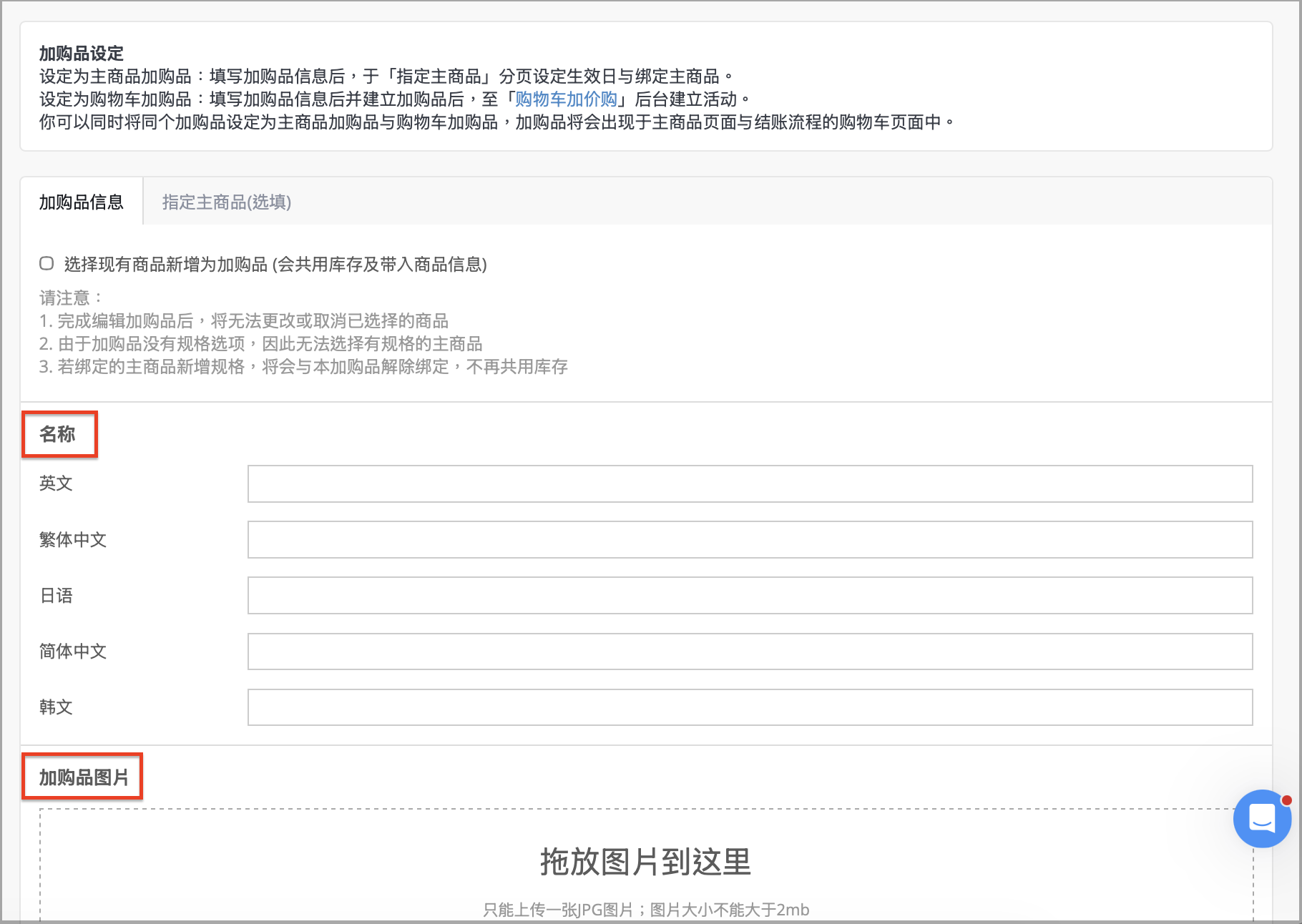Select the 加购品信息 tab

pyautogui.click(x=82, y=202)
